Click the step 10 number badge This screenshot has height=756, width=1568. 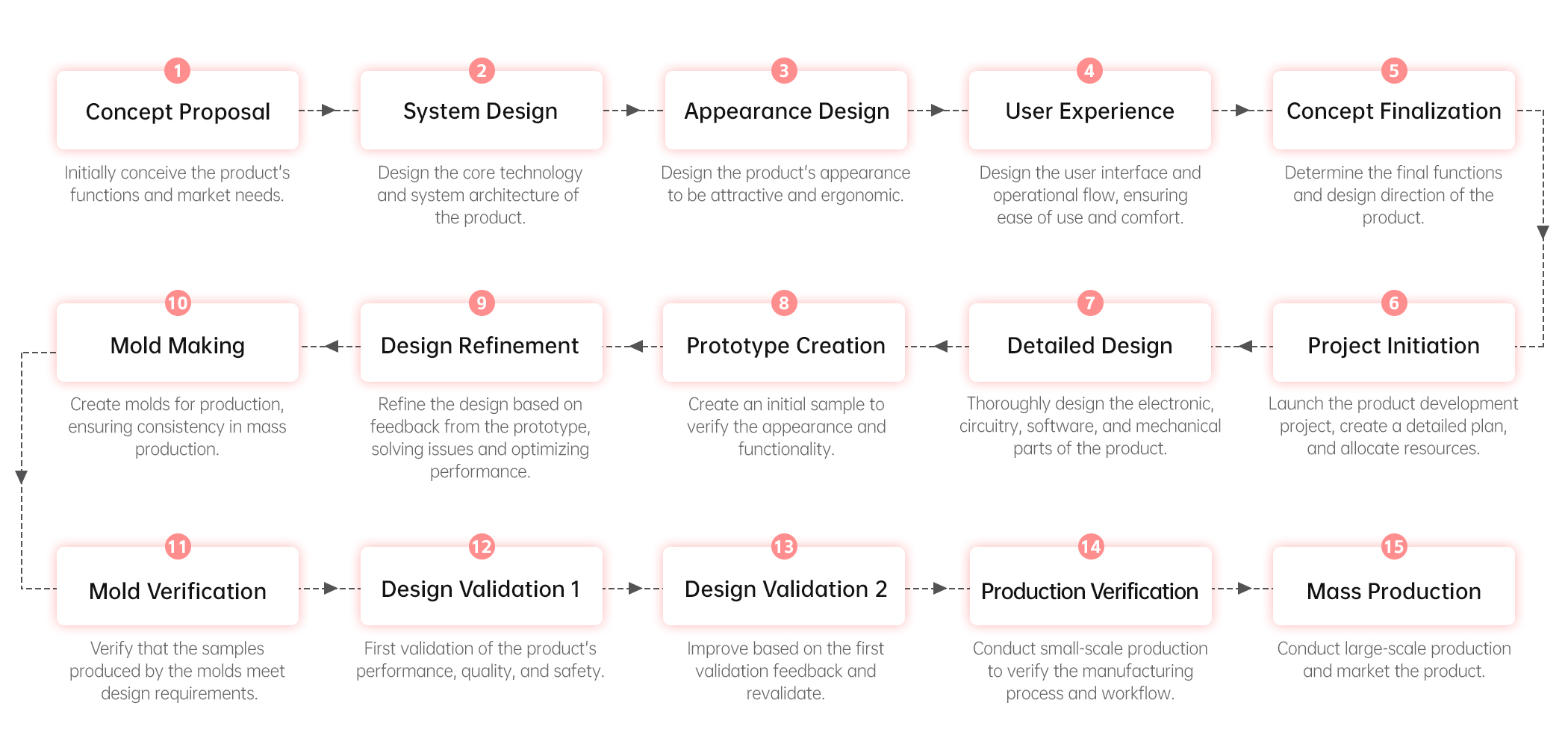click(178, 303)
